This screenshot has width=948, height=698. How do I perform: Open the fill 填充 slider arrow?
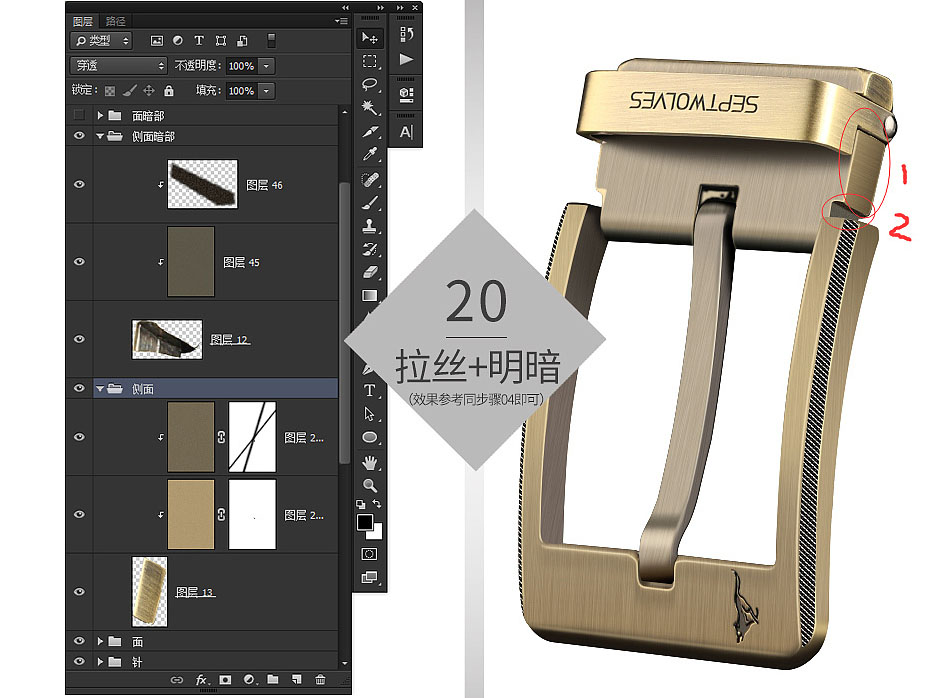pyautogui.click(x=266, y=91)
